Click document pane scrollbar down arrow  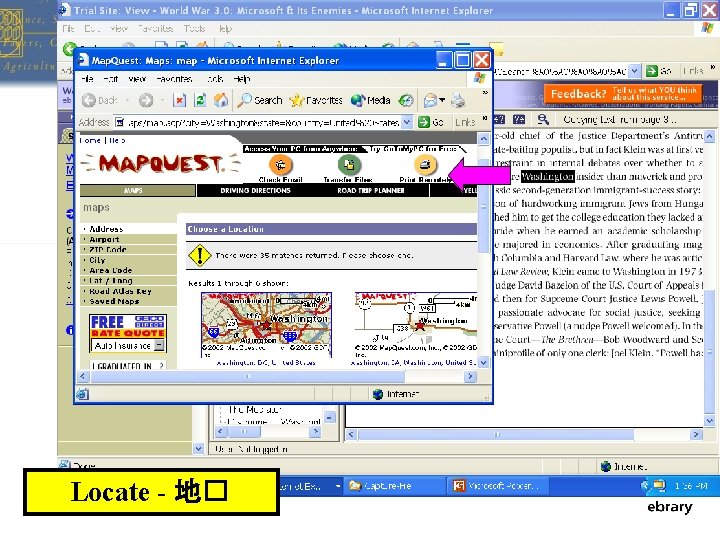coord(709,421)
